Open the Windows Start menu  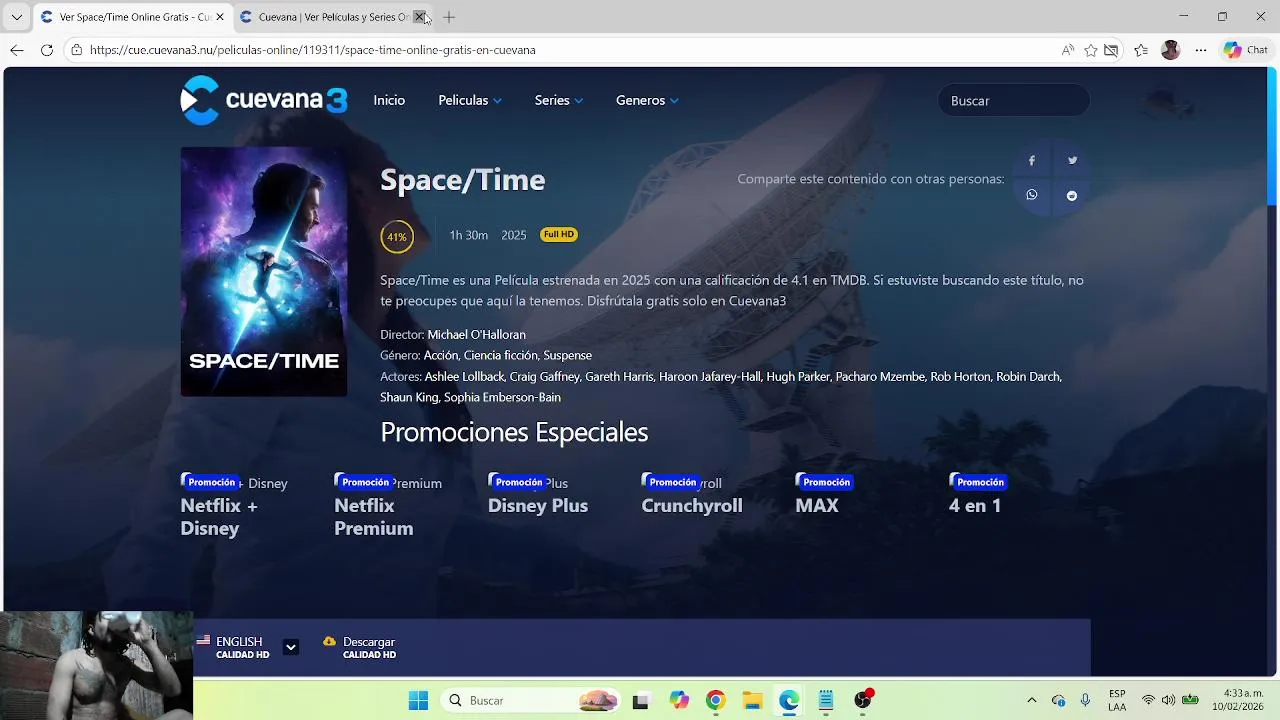coord(418,700)
